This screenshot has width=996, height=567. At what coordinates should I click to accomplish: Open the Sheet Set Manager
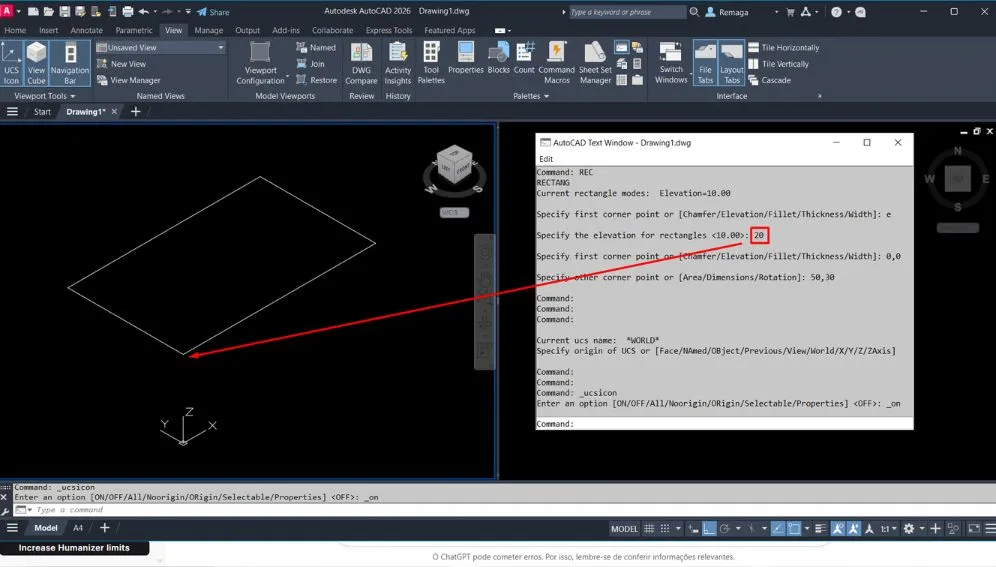pos(595,60)
